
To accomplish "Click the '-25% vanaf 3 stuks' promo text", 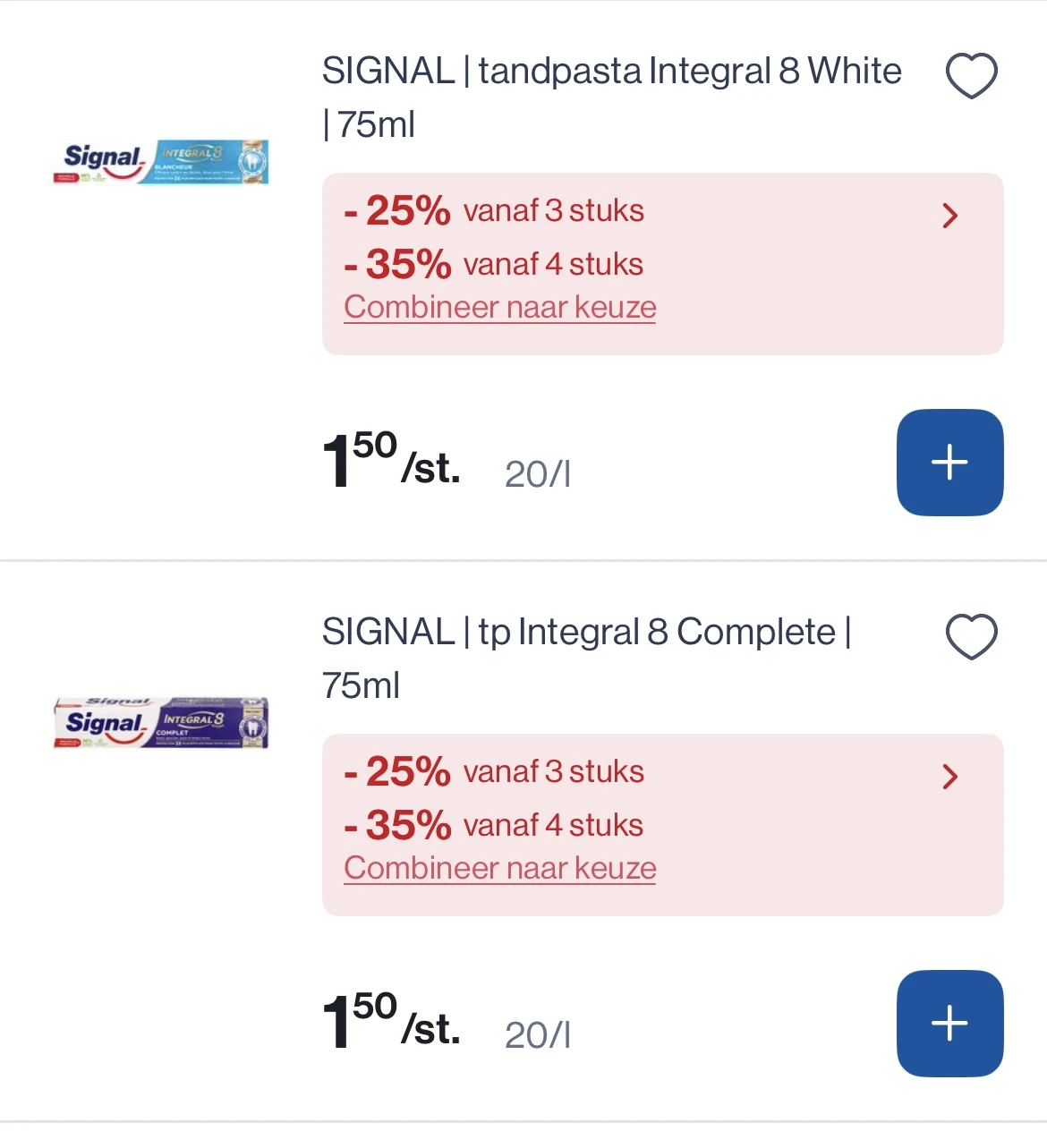I will pos(493,210).
